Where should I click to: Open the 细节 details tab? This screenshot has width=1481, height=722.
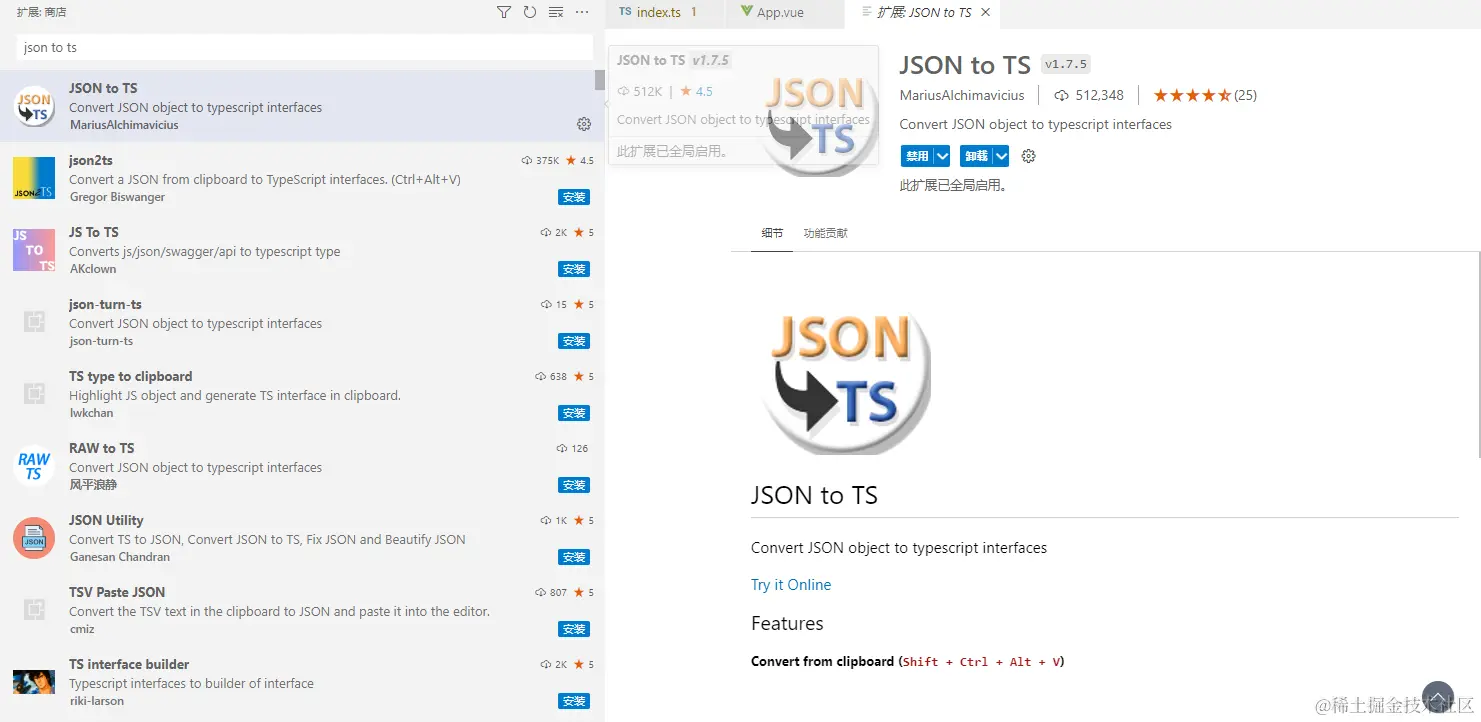coord(772,233)
